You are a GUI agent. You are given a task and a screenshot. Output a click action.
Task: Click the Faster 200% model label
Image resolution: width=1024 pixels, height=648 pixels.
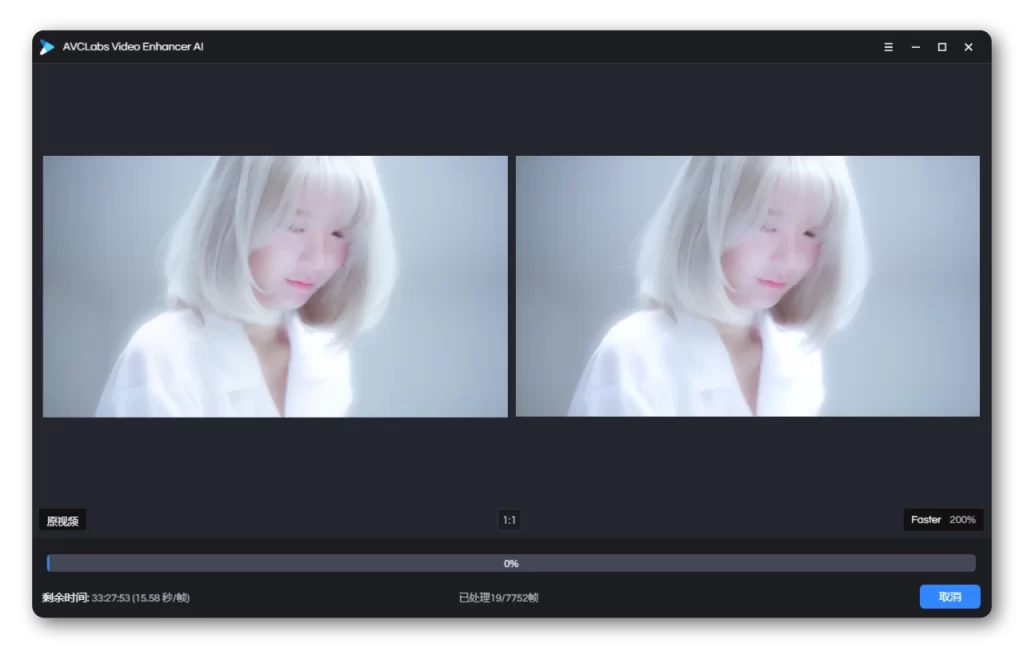pos(942,520)
